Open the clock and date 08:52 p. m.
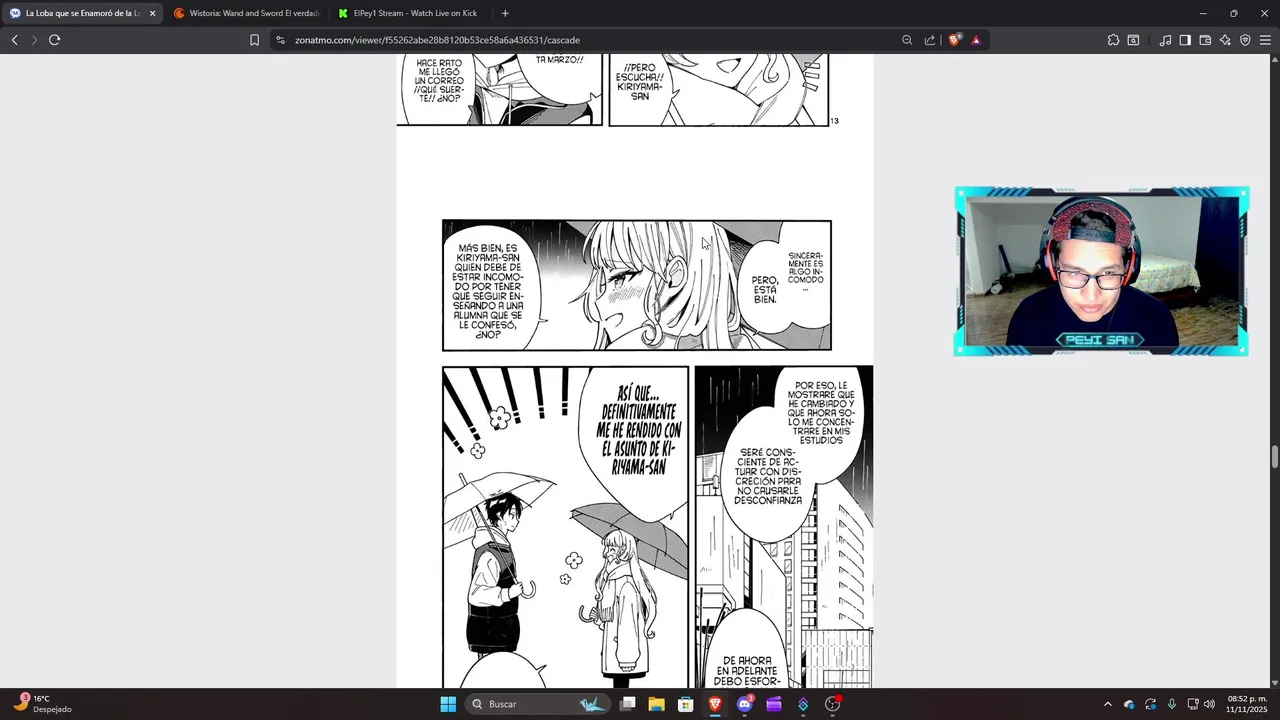Screen dimensions: 1280x720 click(1247, 704)
